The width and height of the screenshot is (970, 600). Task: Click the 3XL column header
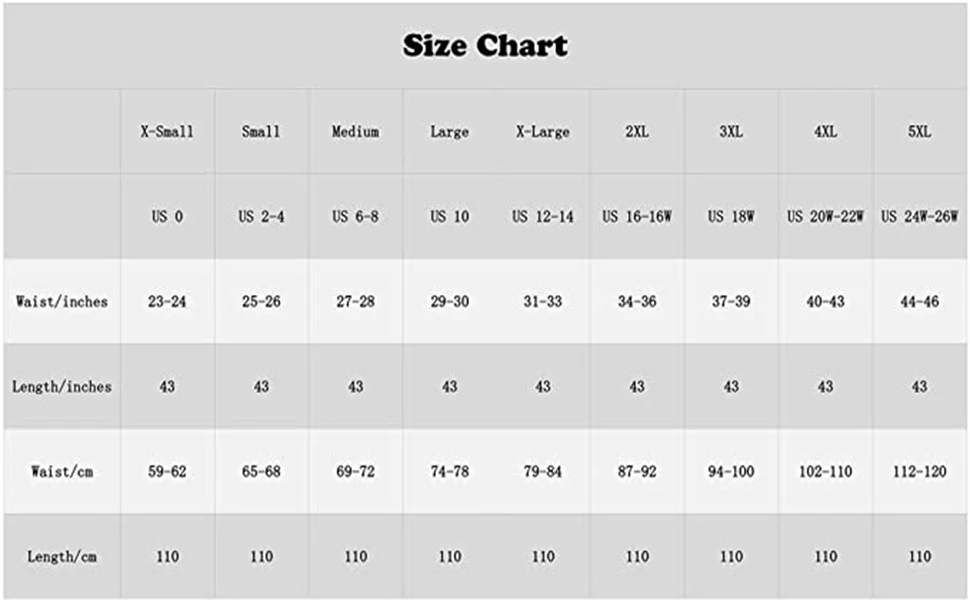[x=731, y=132]
